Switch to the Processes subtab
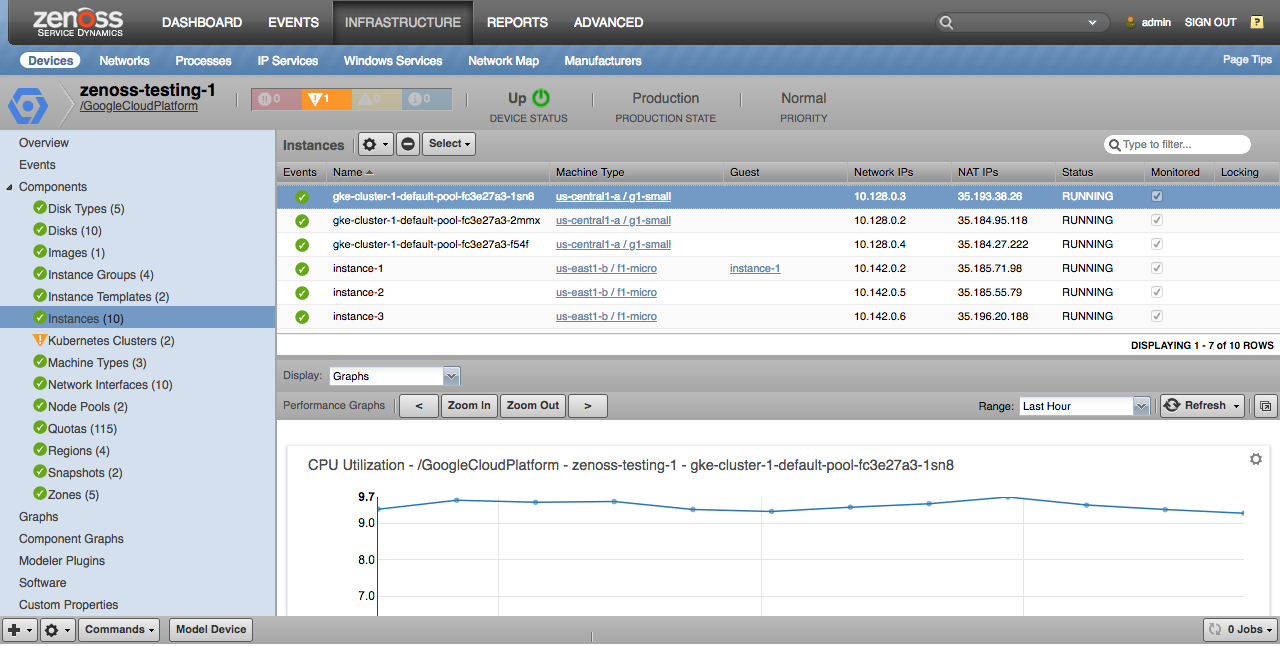This screenshot has width=1280, height=646. point(203,61)
